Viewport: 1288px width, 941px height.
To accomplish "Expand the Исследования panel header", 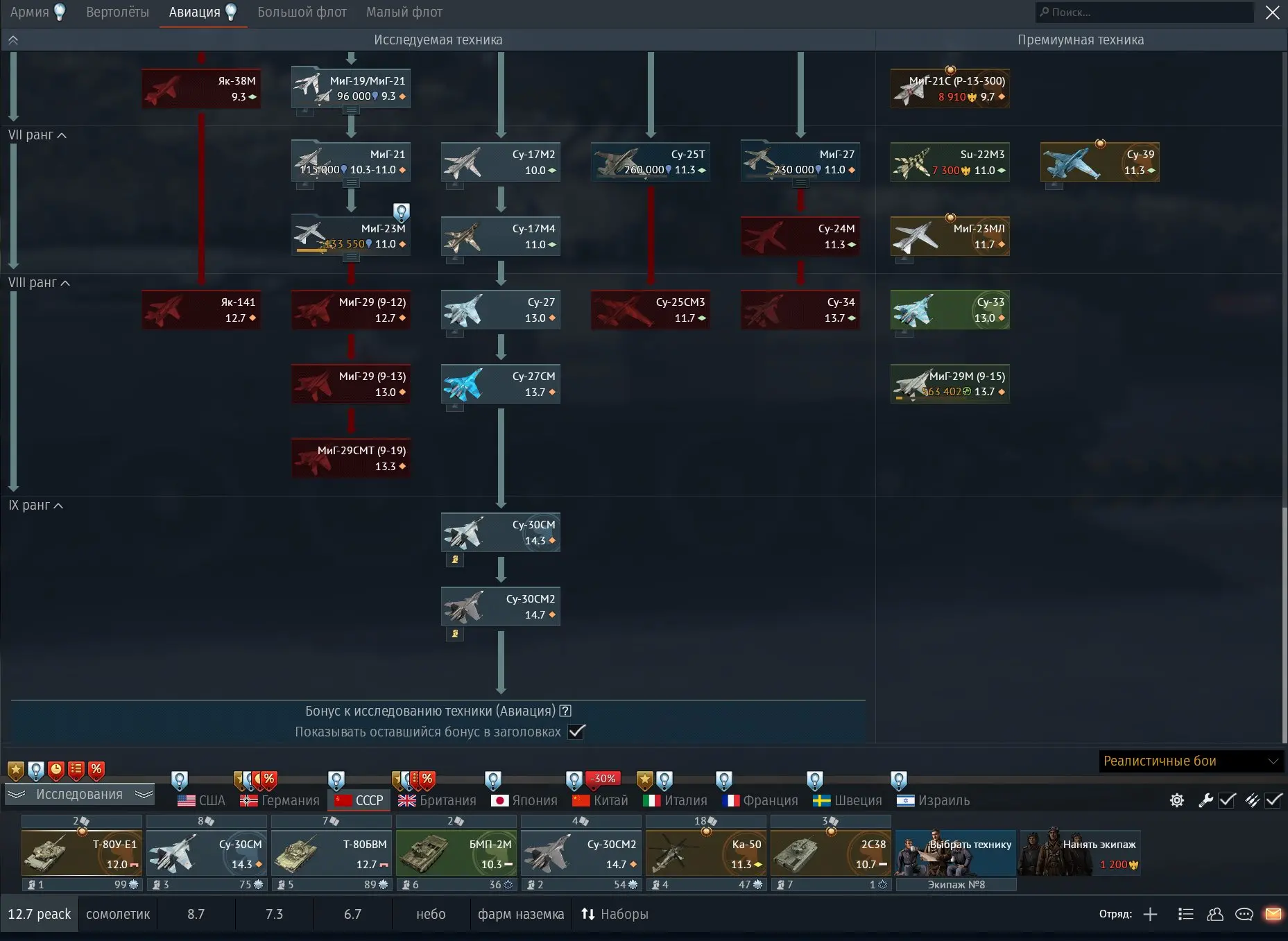I will (x=79, y=795).
